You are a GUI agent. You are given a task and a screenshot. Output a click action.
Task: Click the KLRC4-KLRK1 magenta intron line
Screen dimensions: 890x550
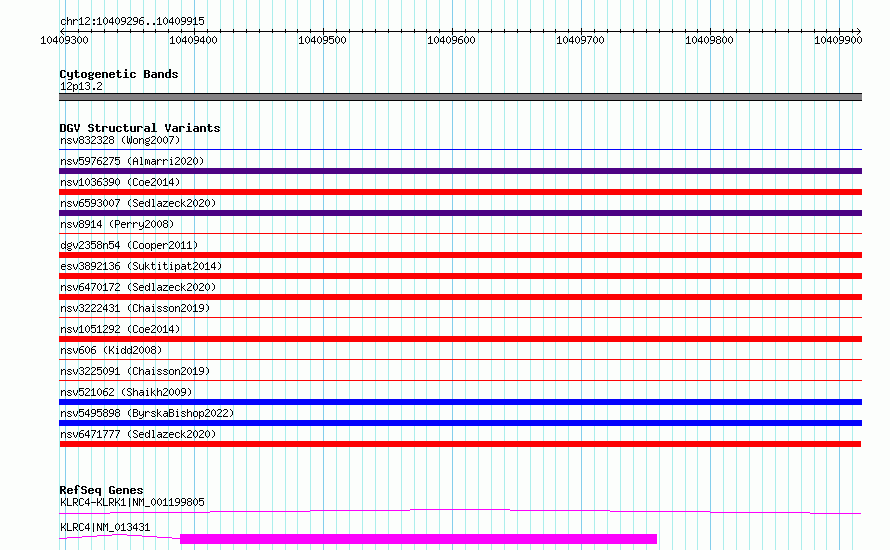coord(460,510)
